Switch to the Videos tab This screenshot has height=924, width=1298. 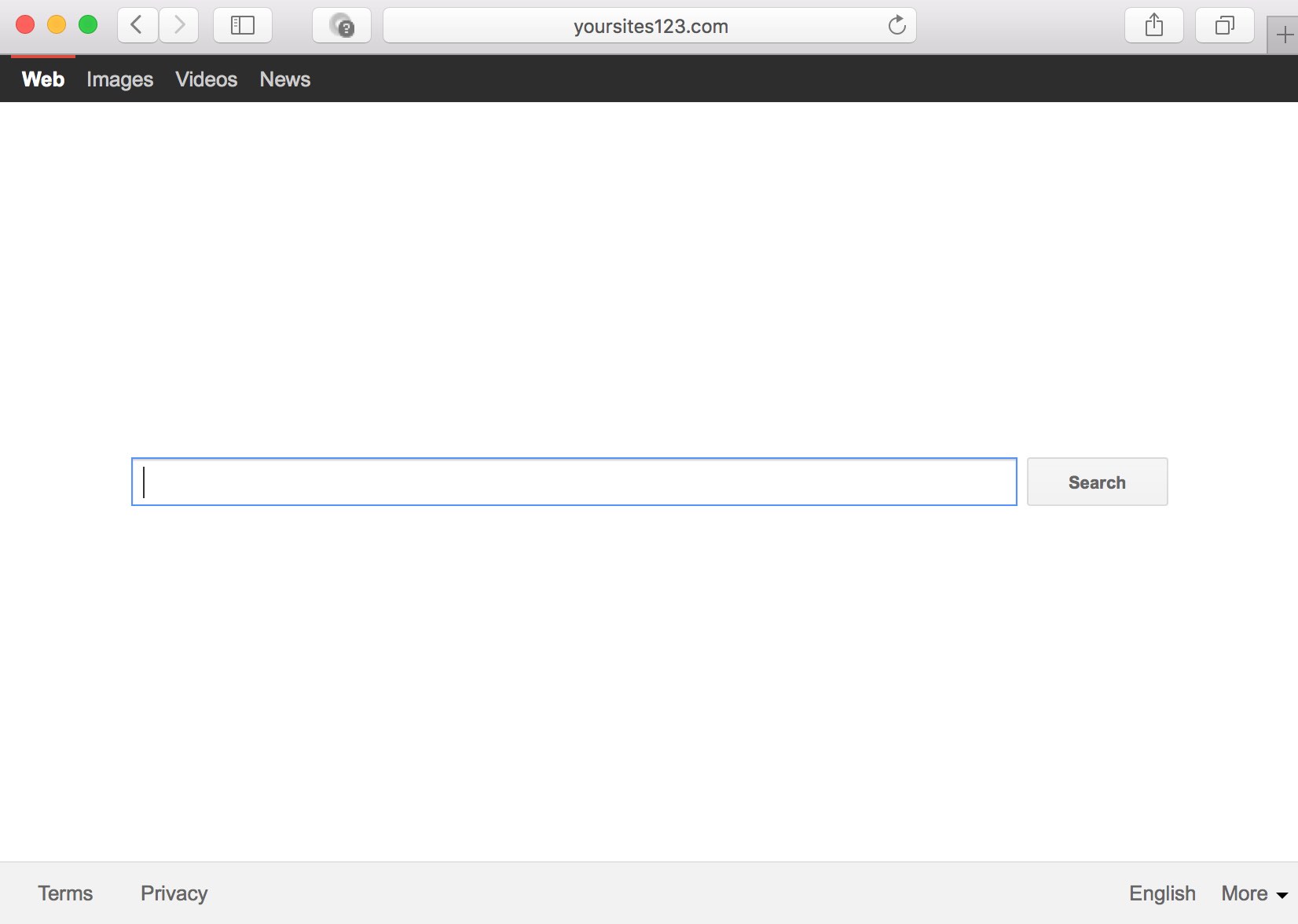click(x=206, y=79)
